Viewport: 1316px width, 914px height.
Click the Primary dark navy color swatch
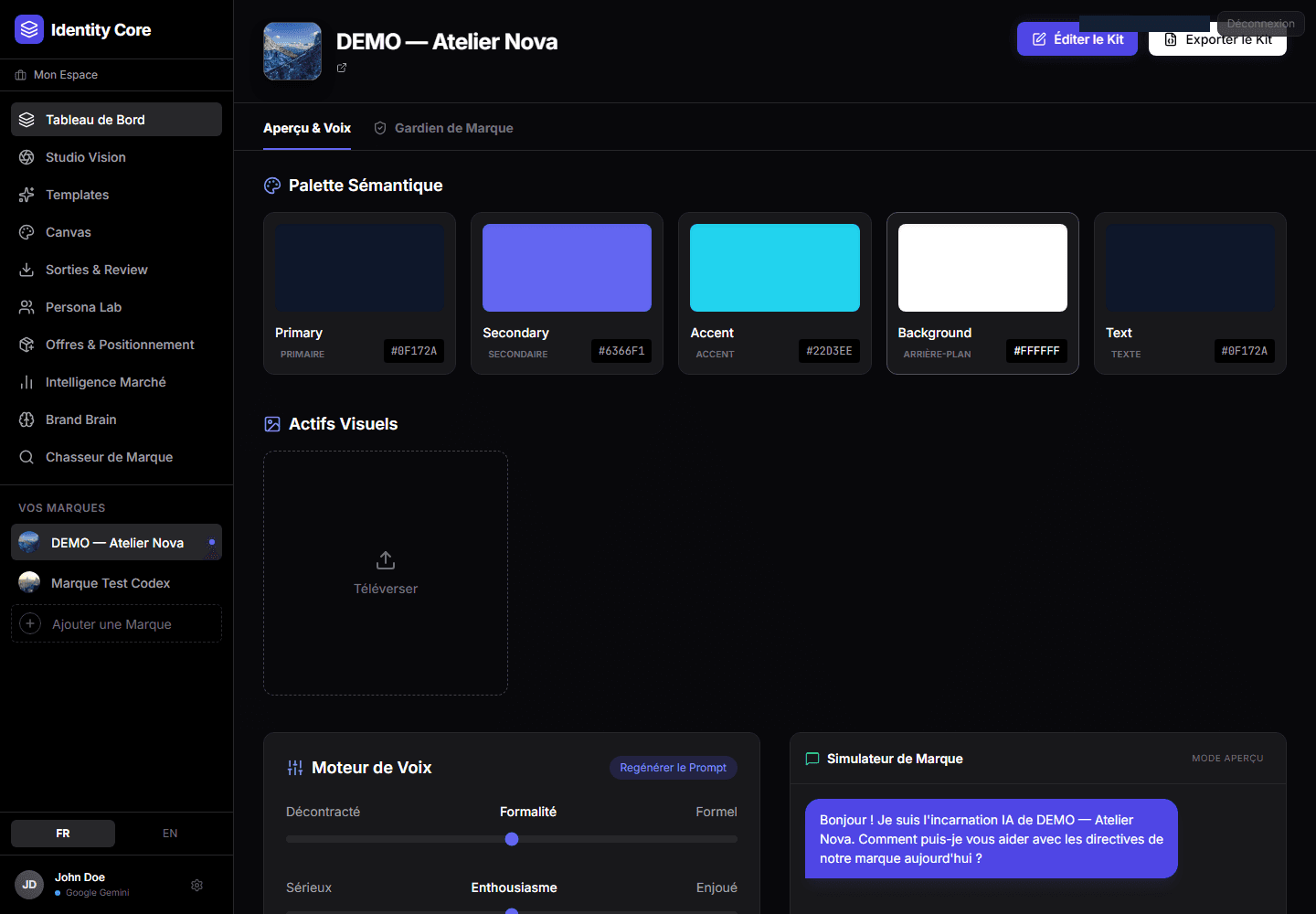tap(359, 268)
